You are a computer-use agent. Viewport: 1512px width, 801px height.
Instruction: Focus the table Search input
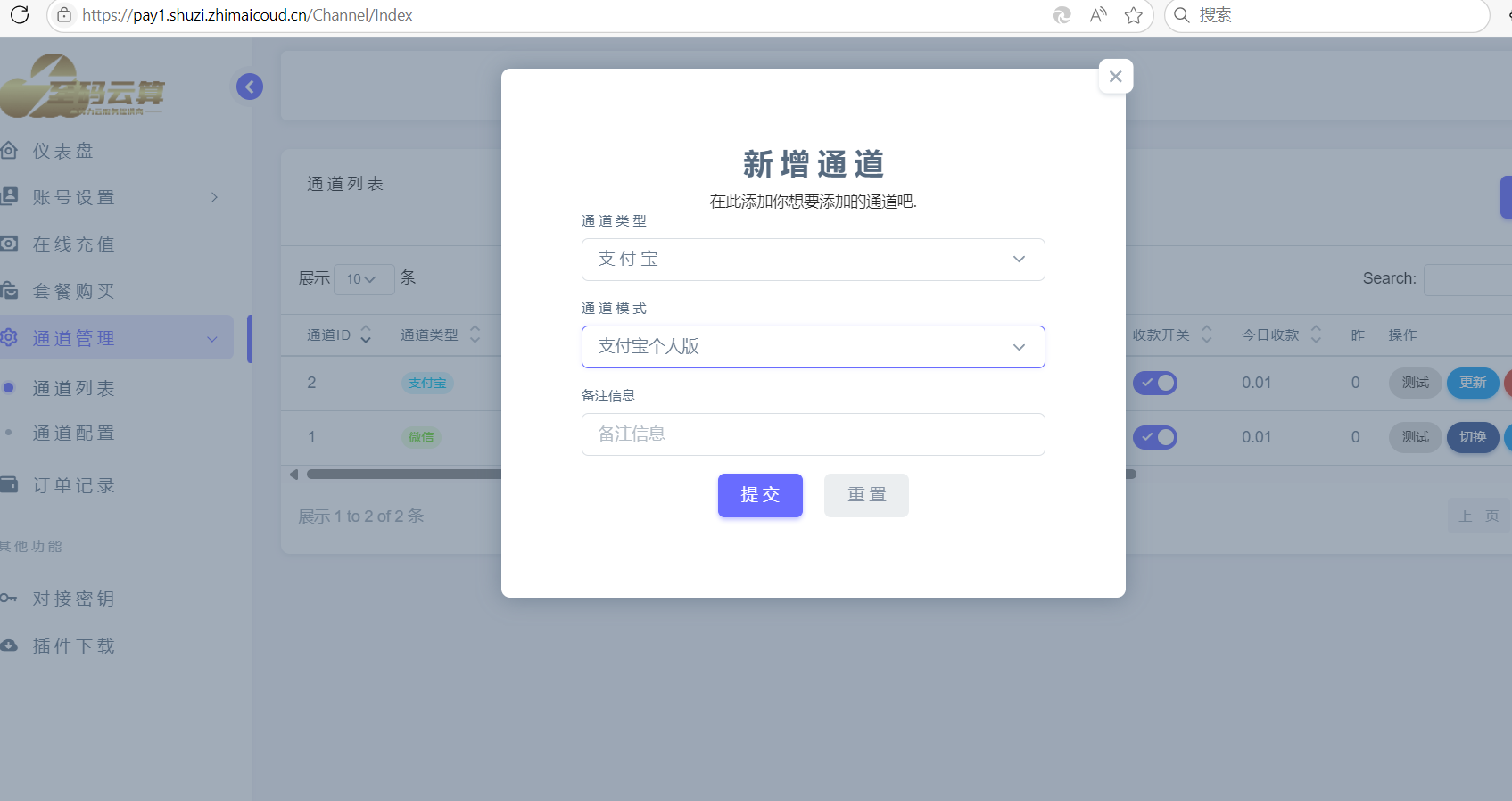pyautogui.click(x=1467, y=279)
